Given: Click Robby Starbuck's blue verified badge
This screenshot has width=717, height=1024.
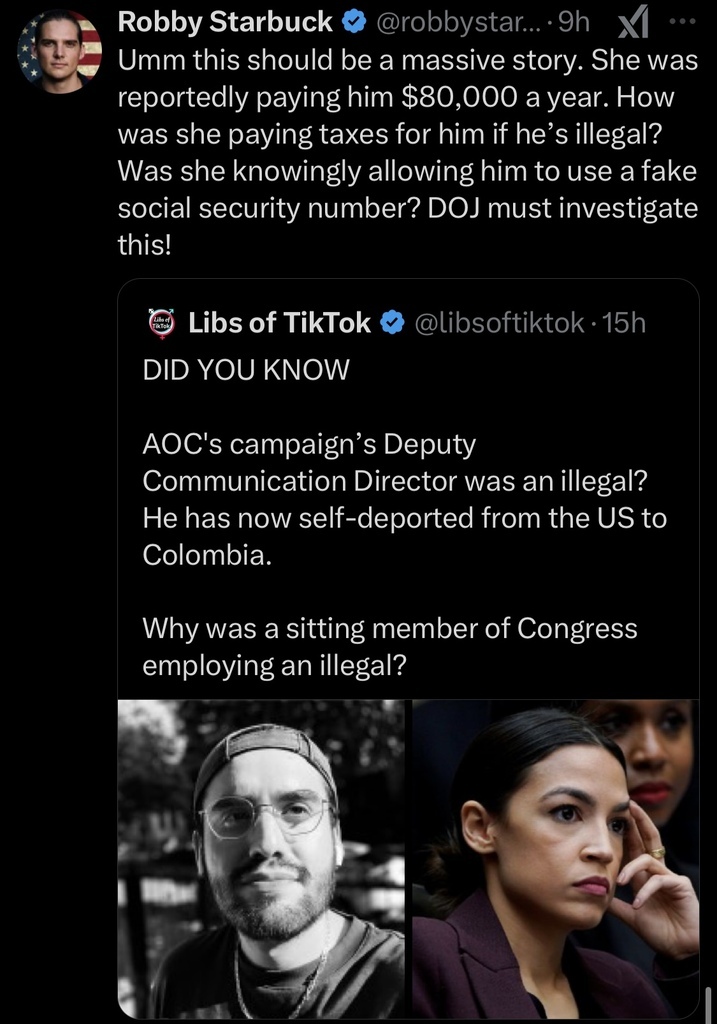Looking at the screenshot, I should pos(355,21).
